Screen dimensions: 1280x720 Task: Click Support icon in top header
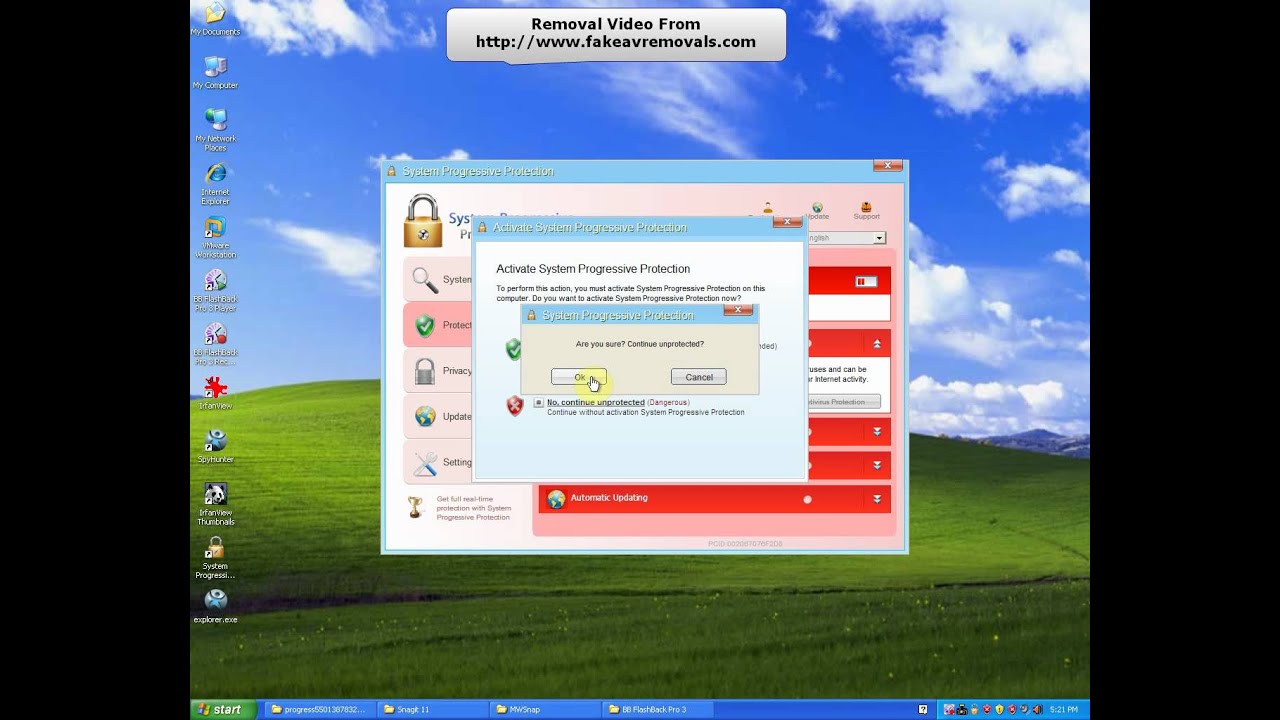(x=866, y=211)
